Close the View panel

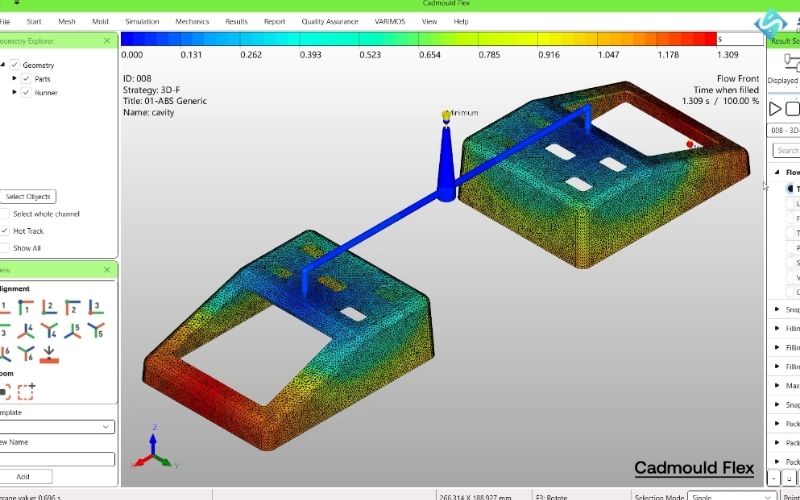[x=107, y=269]
